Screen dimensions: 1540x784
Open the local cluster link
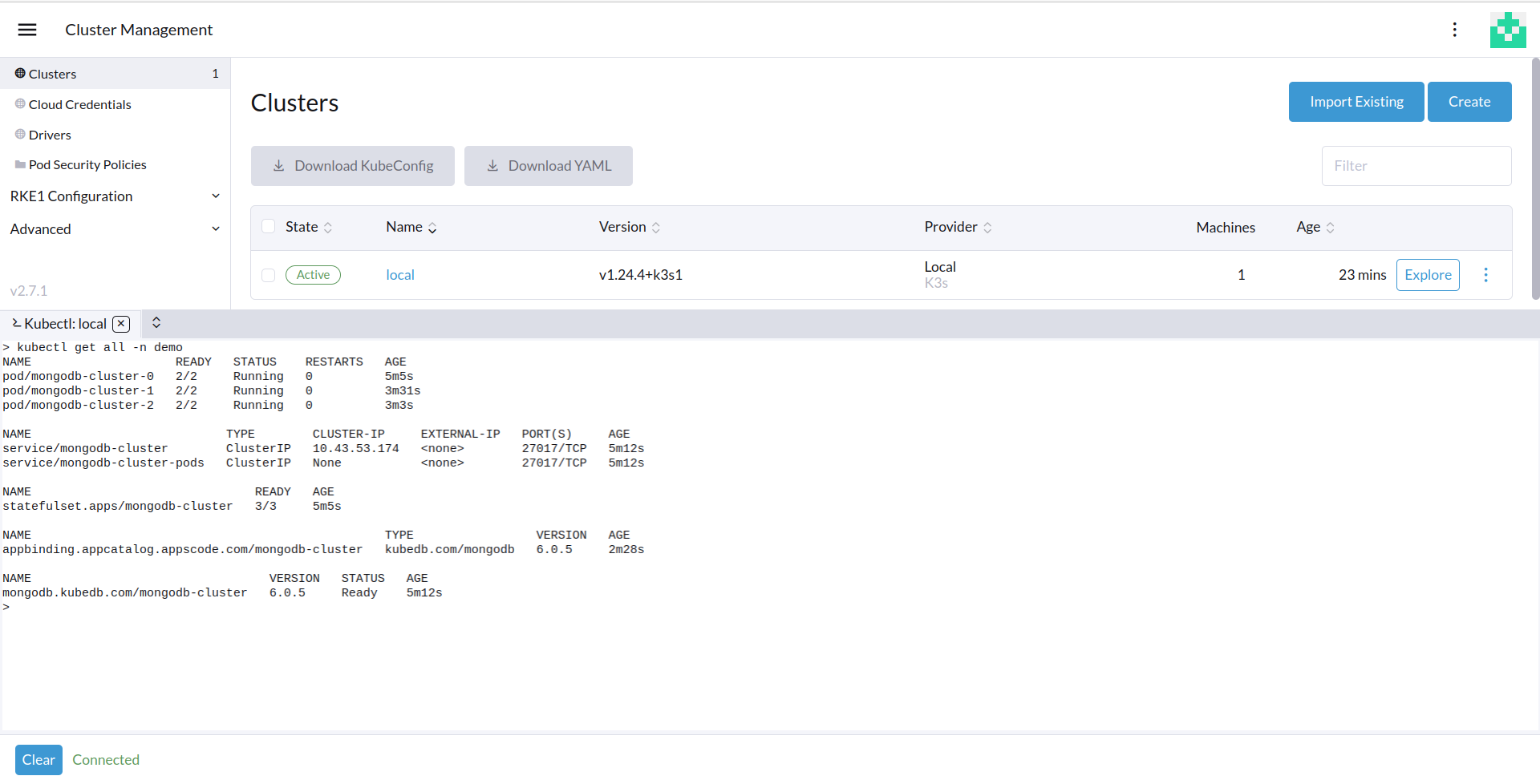tap(399, 275)
